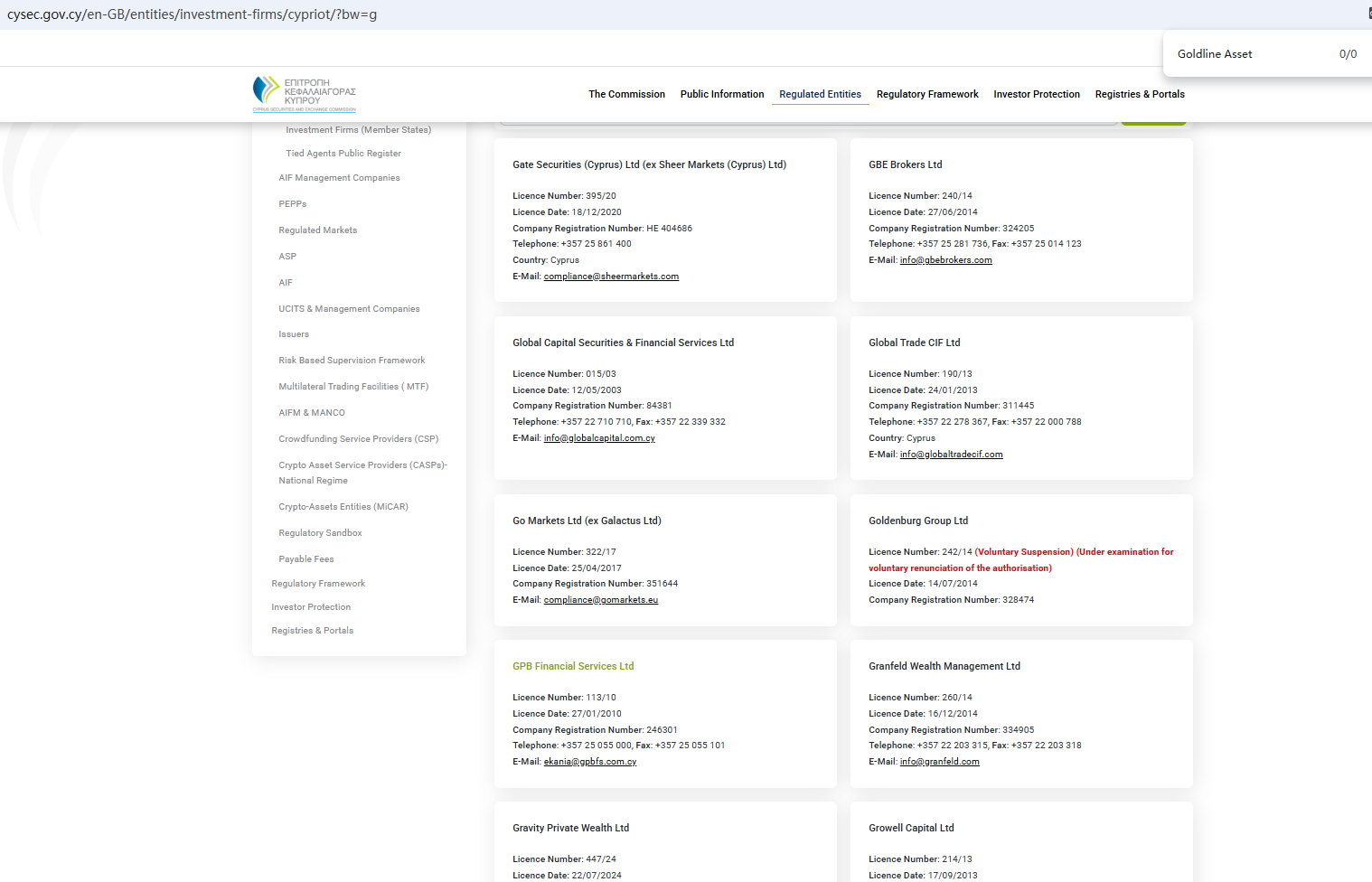
Task: Open Regulatory Framework top menu
Action: [926, 94]
